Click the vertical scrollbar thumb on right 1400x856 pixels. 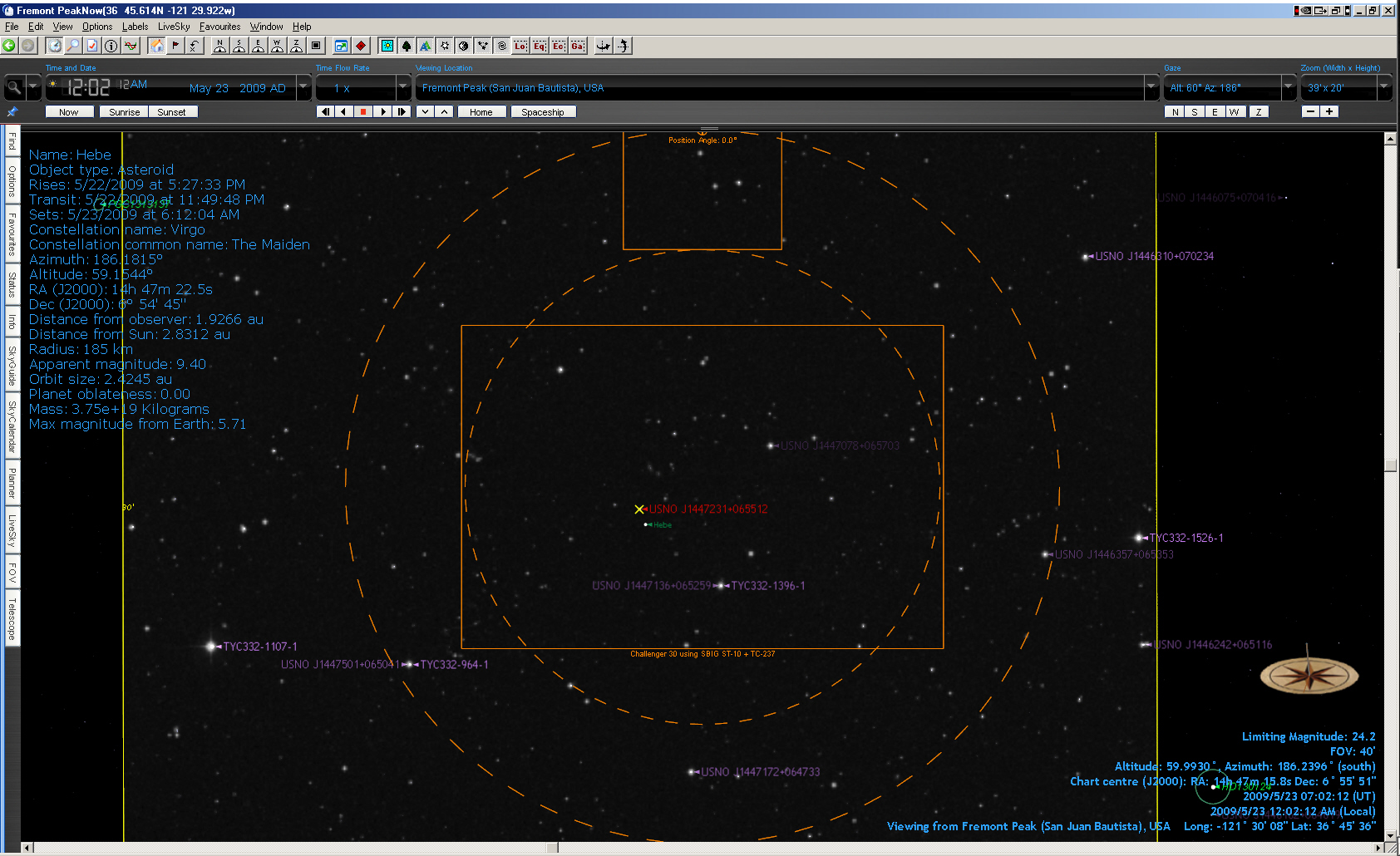1390,465
